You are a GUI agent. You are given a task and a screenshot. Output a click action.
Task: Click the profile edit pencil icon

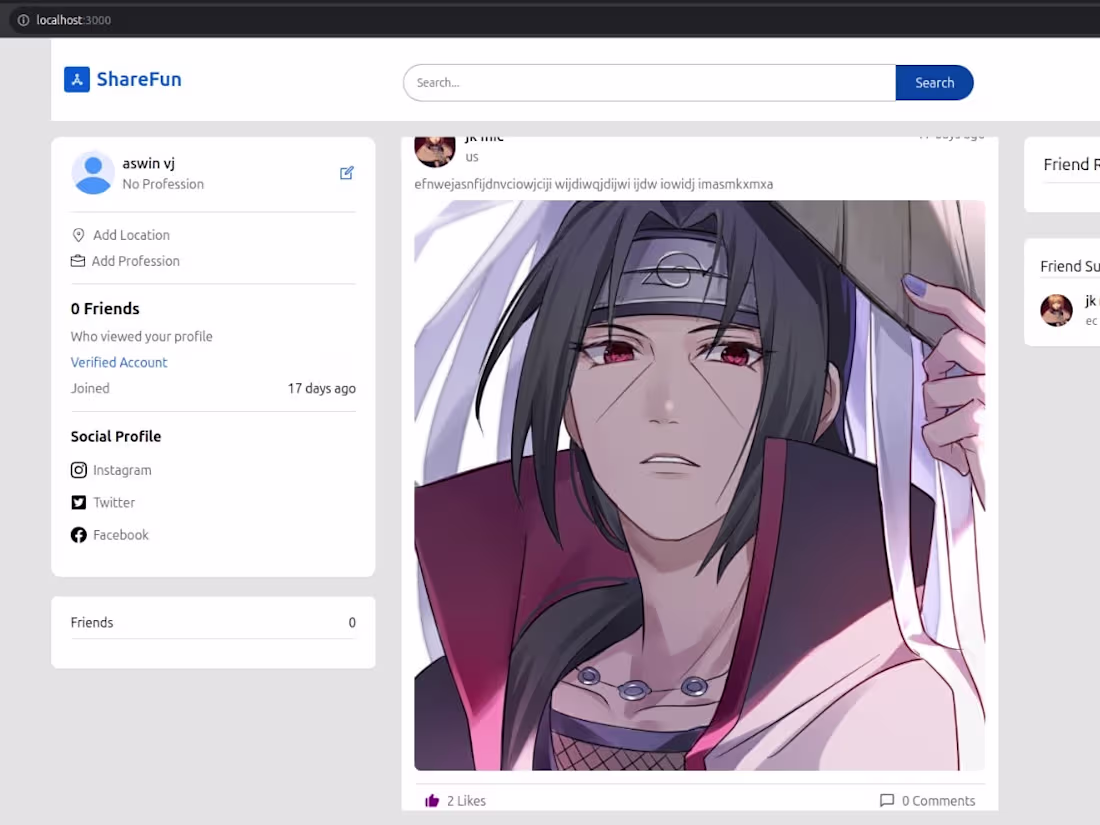pos(346,172)
